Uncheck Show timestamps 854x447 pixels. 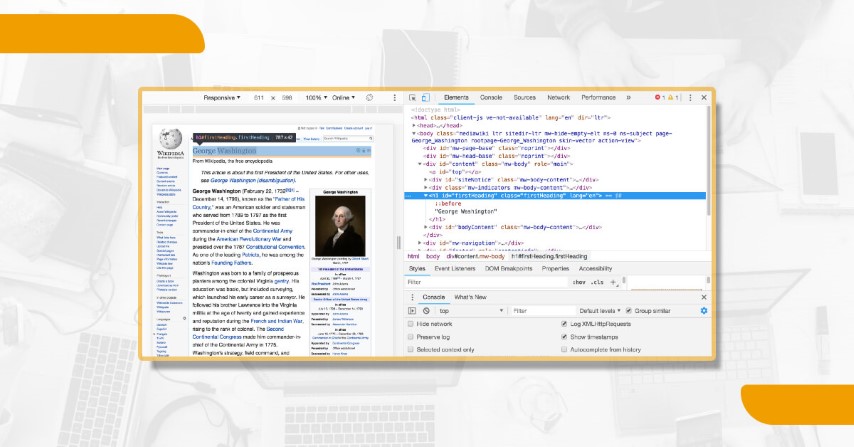564,337
